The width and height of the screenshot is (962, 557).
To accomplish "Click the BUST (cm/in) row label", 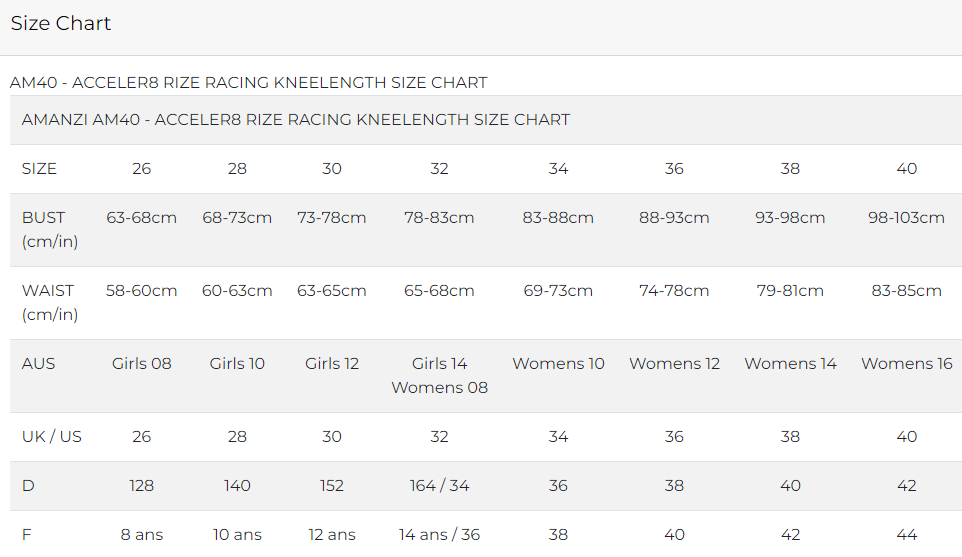I will 50,229.
